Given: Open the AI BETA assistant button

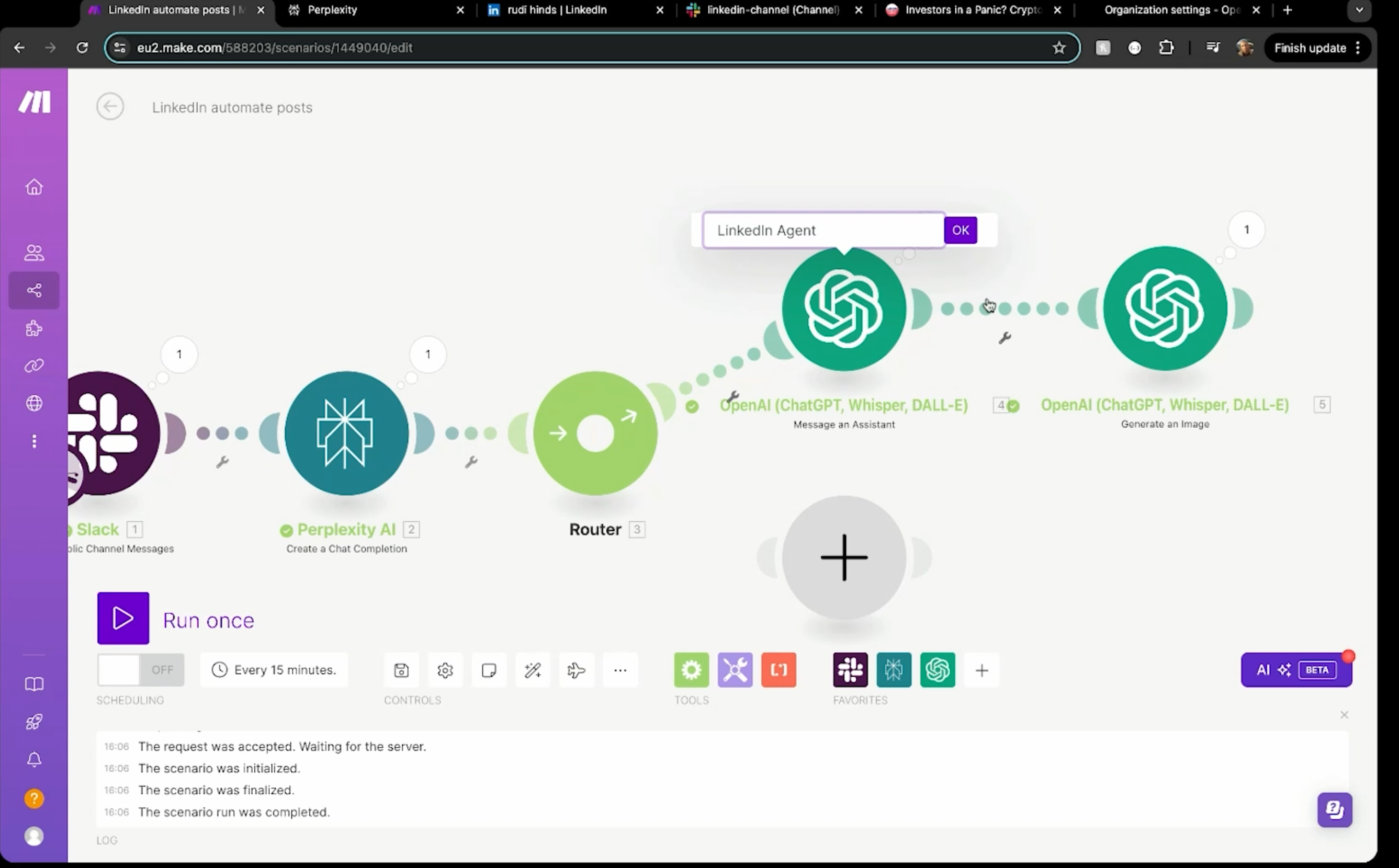Looking at the screenshot, I should (1296, 670).
